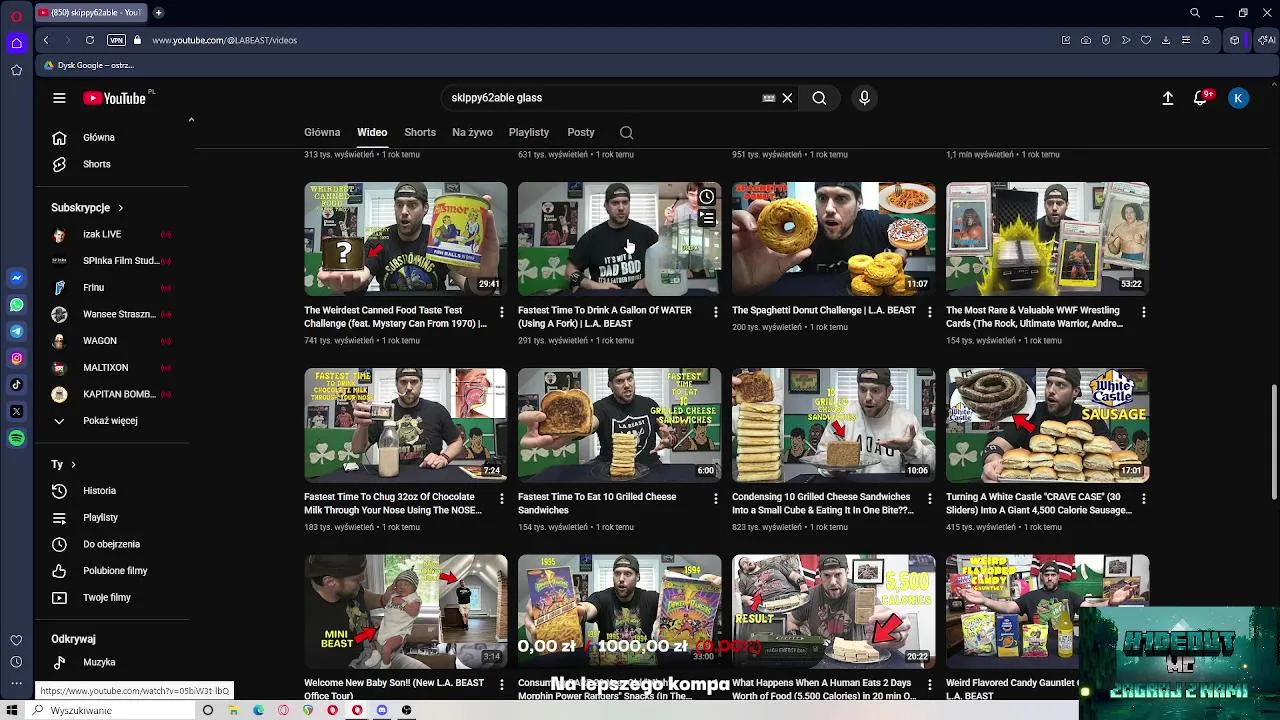Open the create/upload video icon
This screenshot has height=720, width=1280.
(1167, 98)
